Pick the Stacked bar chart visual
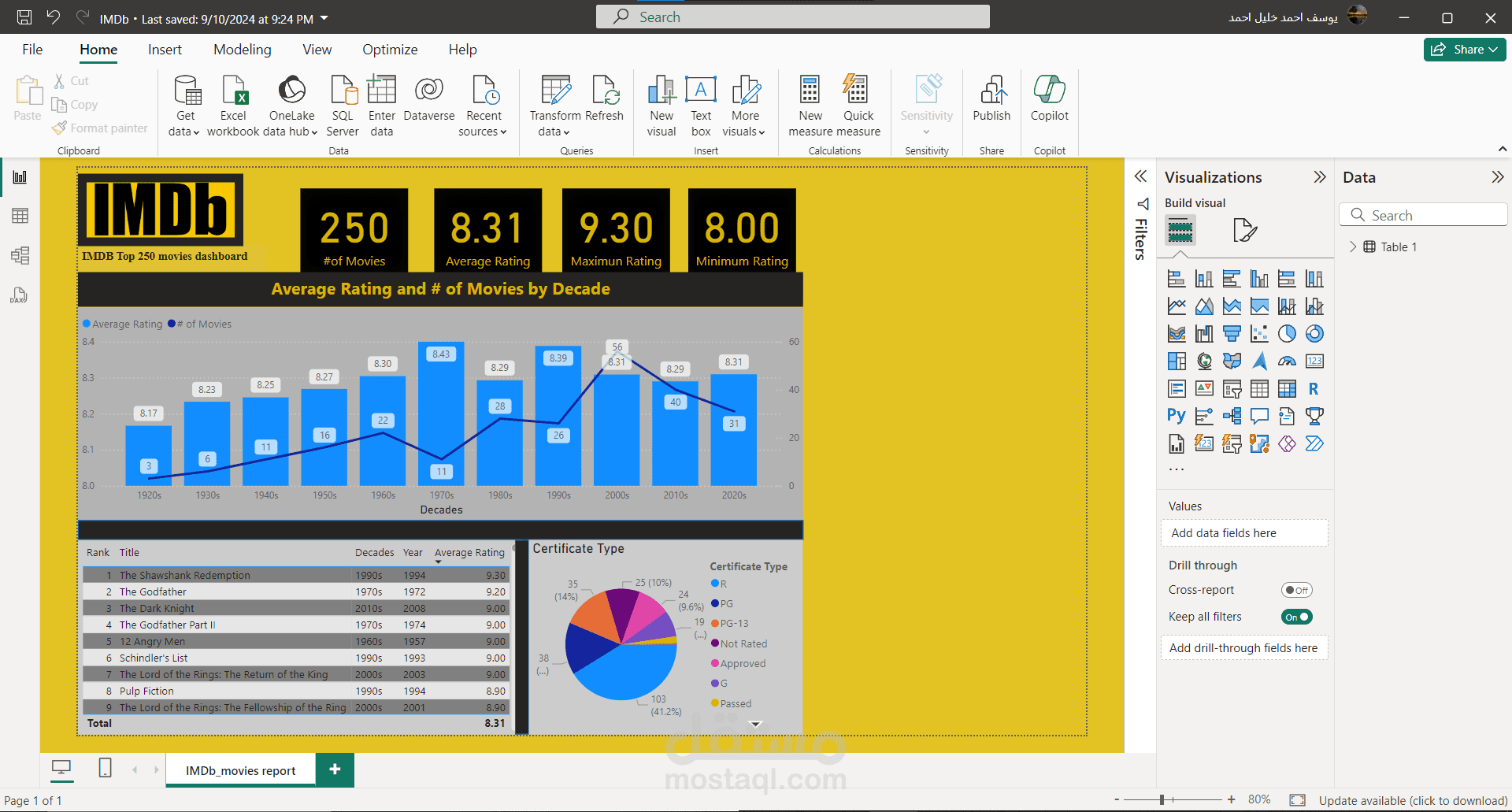Image resolution: width=1512 pixels, height=812 pixels. point(1177,279)
